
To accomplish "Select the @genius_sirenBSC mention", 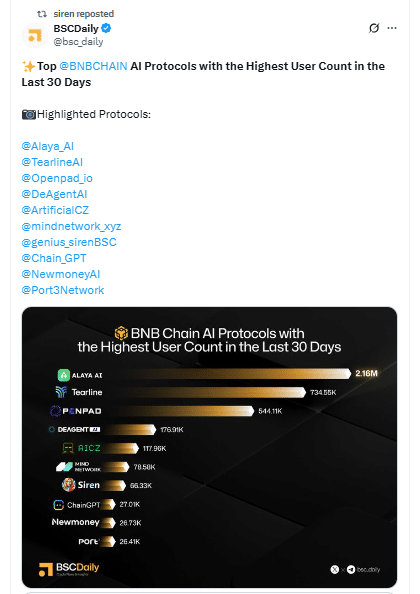I will pyautogui.click(x=69, y=242).
